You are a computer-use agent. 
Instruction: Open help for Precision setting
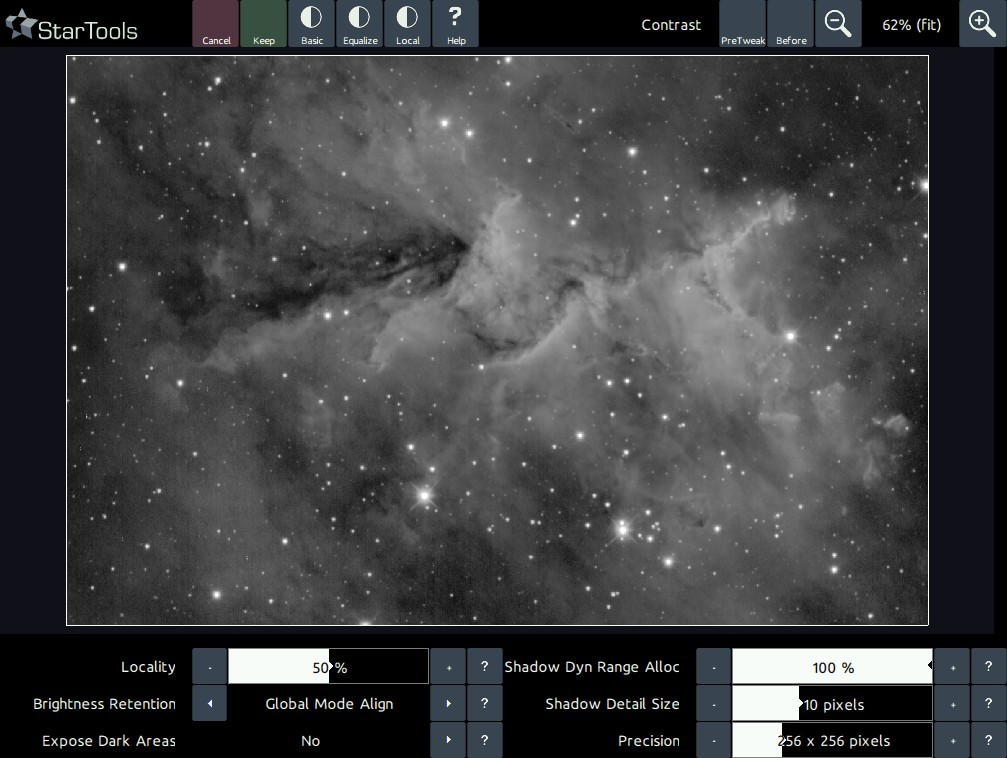(x=988, y=741)
